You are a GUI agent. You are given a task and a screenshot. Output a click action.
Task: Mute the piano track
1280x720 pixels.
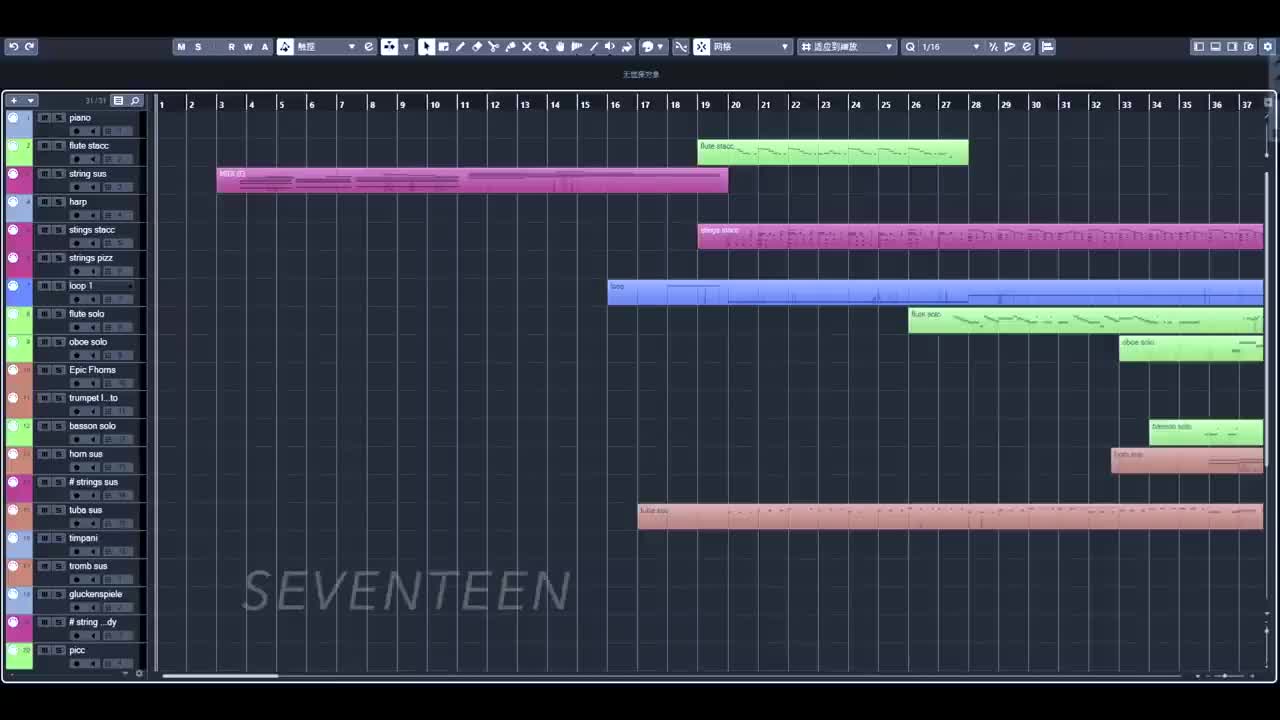(44, 117)
